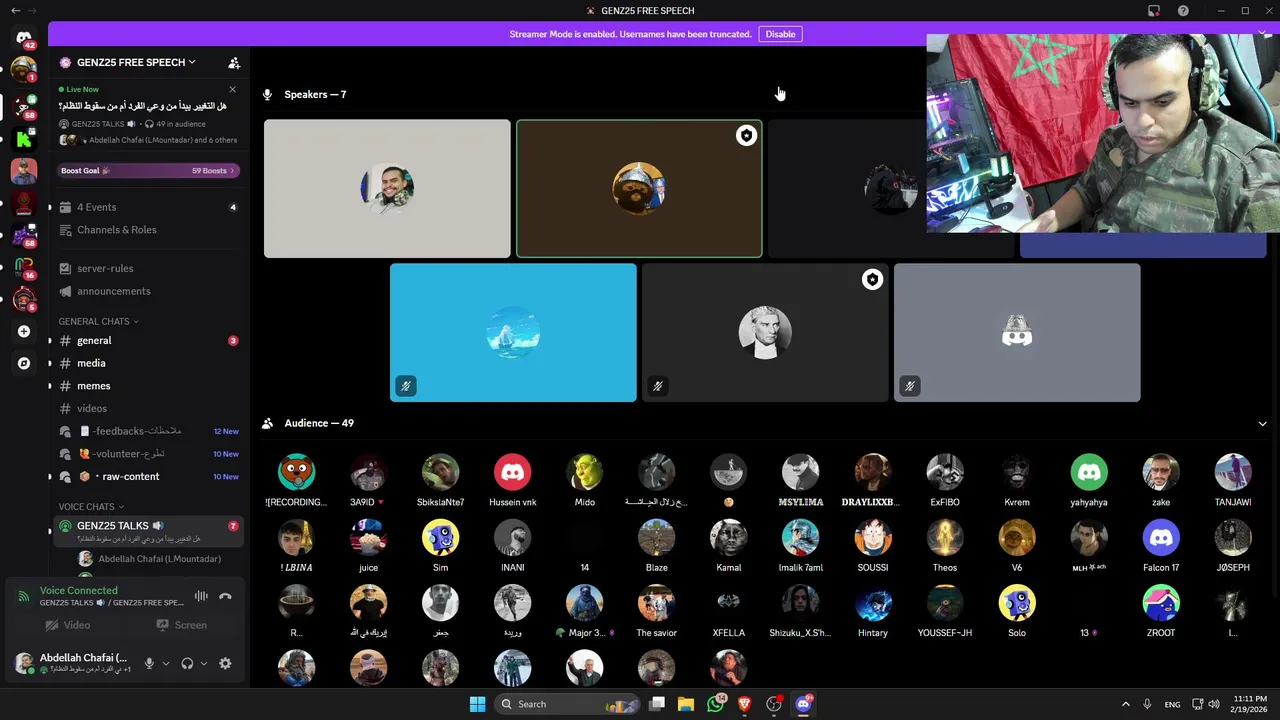The height and width of the screenshot is (720, 1280).
Task: Open audience member SOUSSI
Action: point(873,546)
